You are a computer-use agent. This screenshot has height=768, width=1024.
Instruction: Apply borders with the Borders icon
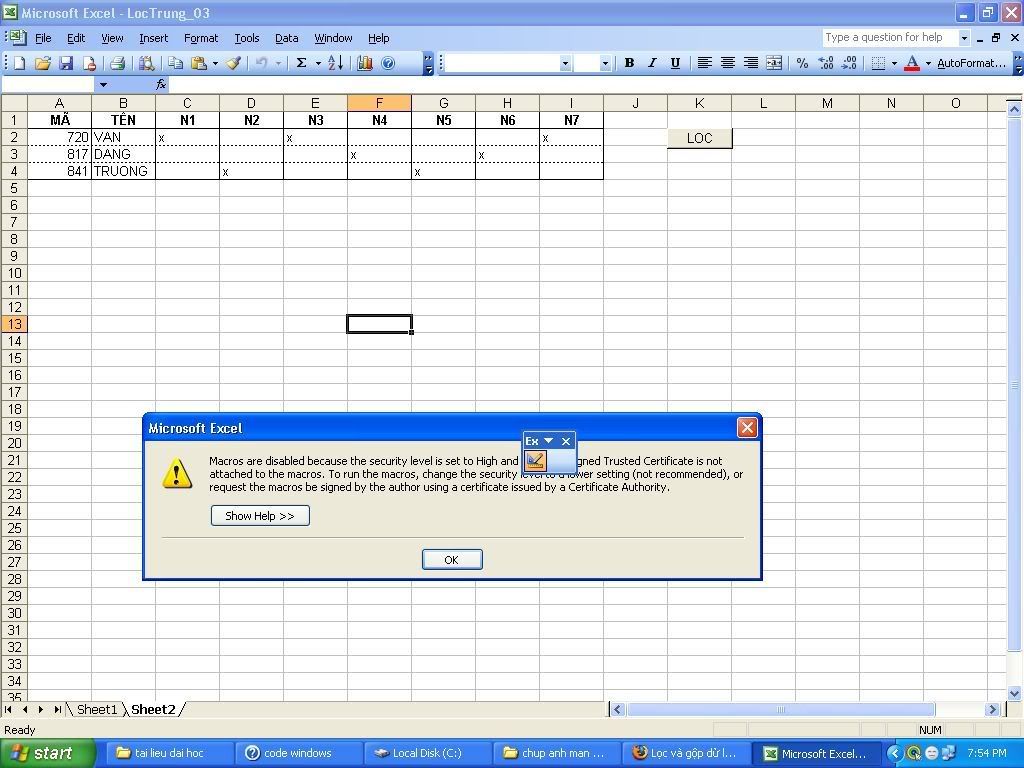point(878,63)
